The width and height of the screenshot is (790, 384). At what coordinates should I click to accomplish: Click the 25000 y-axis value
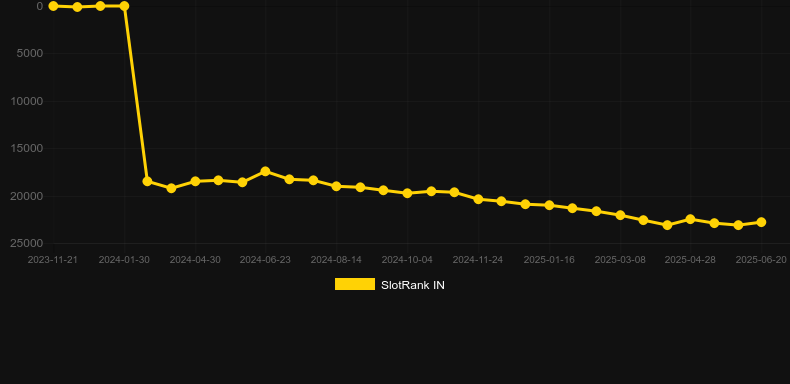[27, 243]
